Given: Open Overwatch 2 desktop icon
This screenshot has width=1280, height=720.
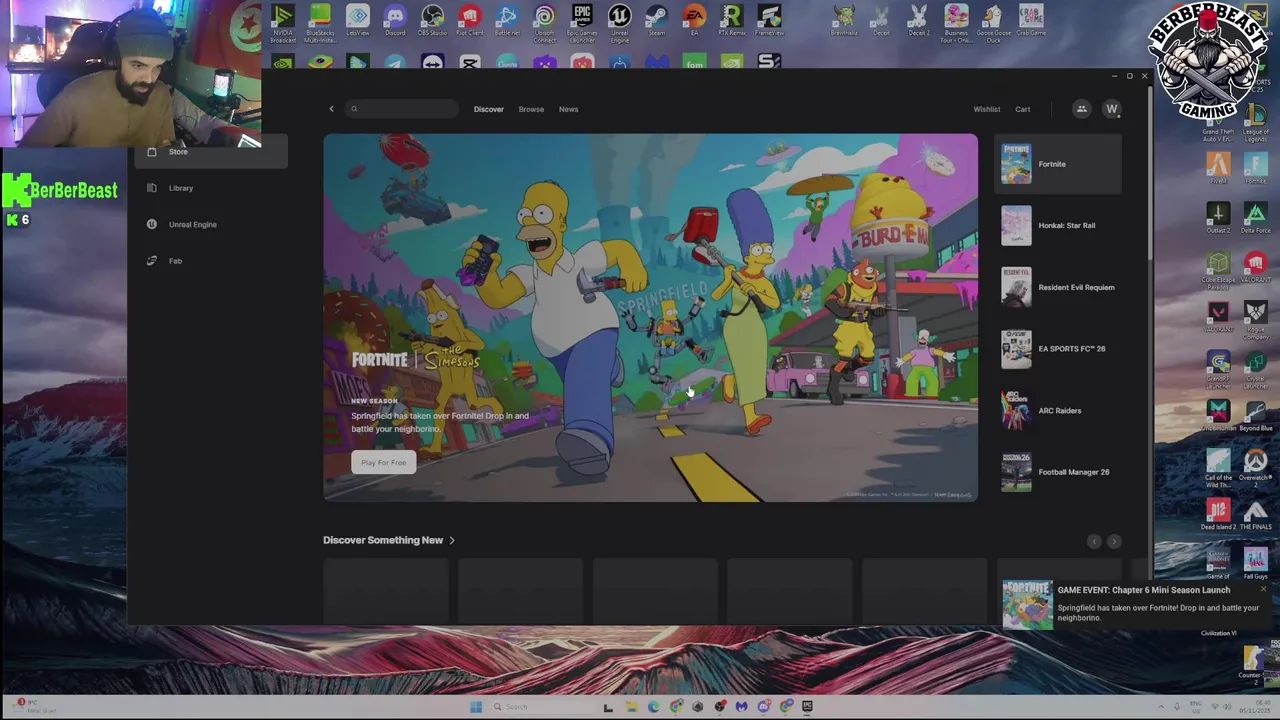Looking at the screenshot, I should pyautogui.click(x=1256, y=465).
